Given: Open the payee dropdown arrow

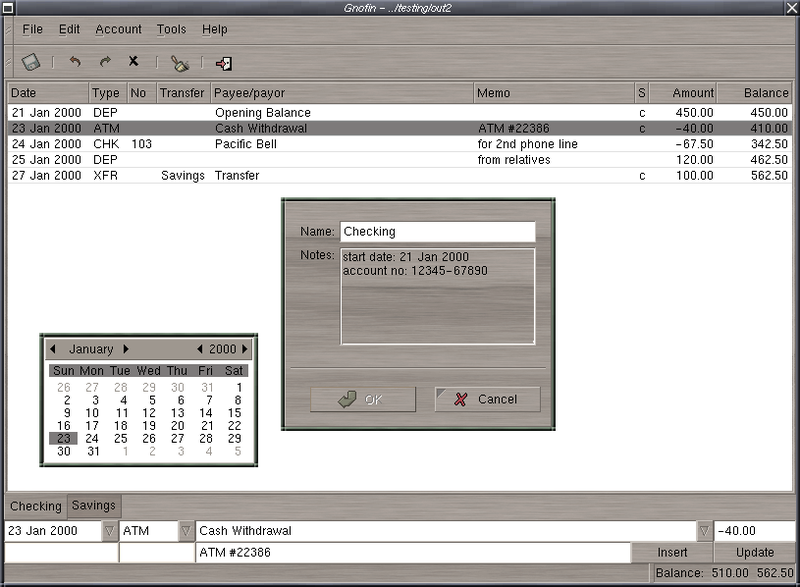Looking at the screenshot, I should pos(704,531).
